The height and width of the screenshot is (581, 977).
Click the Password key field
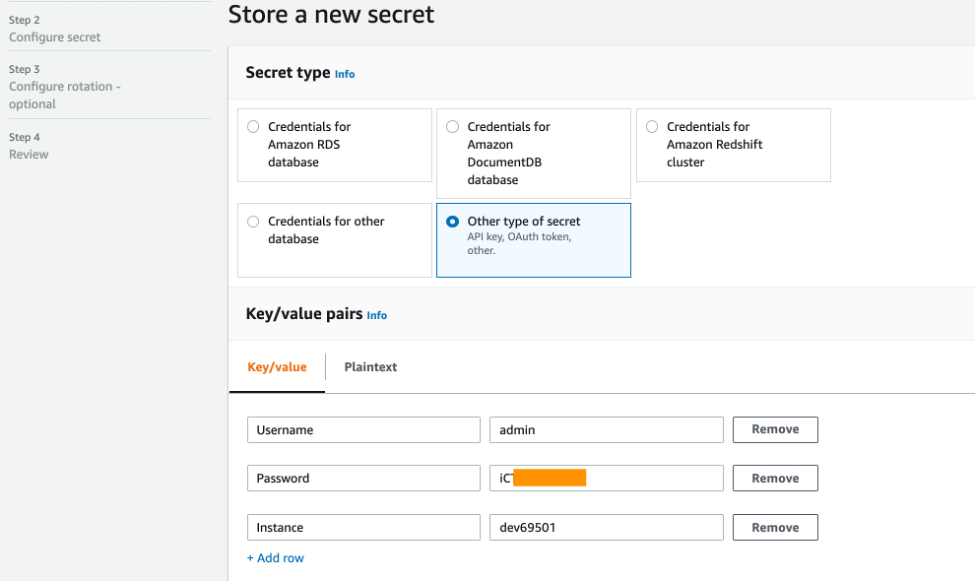363,478
